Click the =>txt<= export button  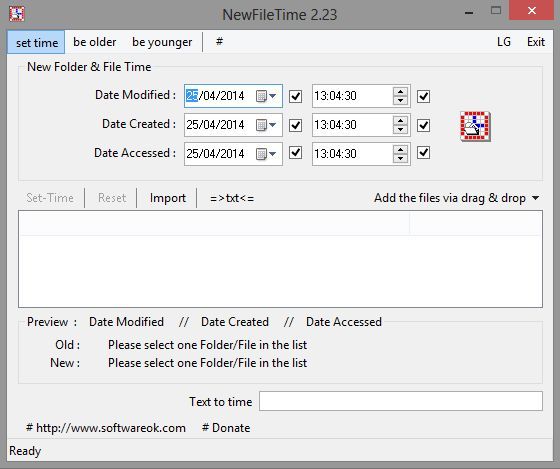tap(232, 198)
